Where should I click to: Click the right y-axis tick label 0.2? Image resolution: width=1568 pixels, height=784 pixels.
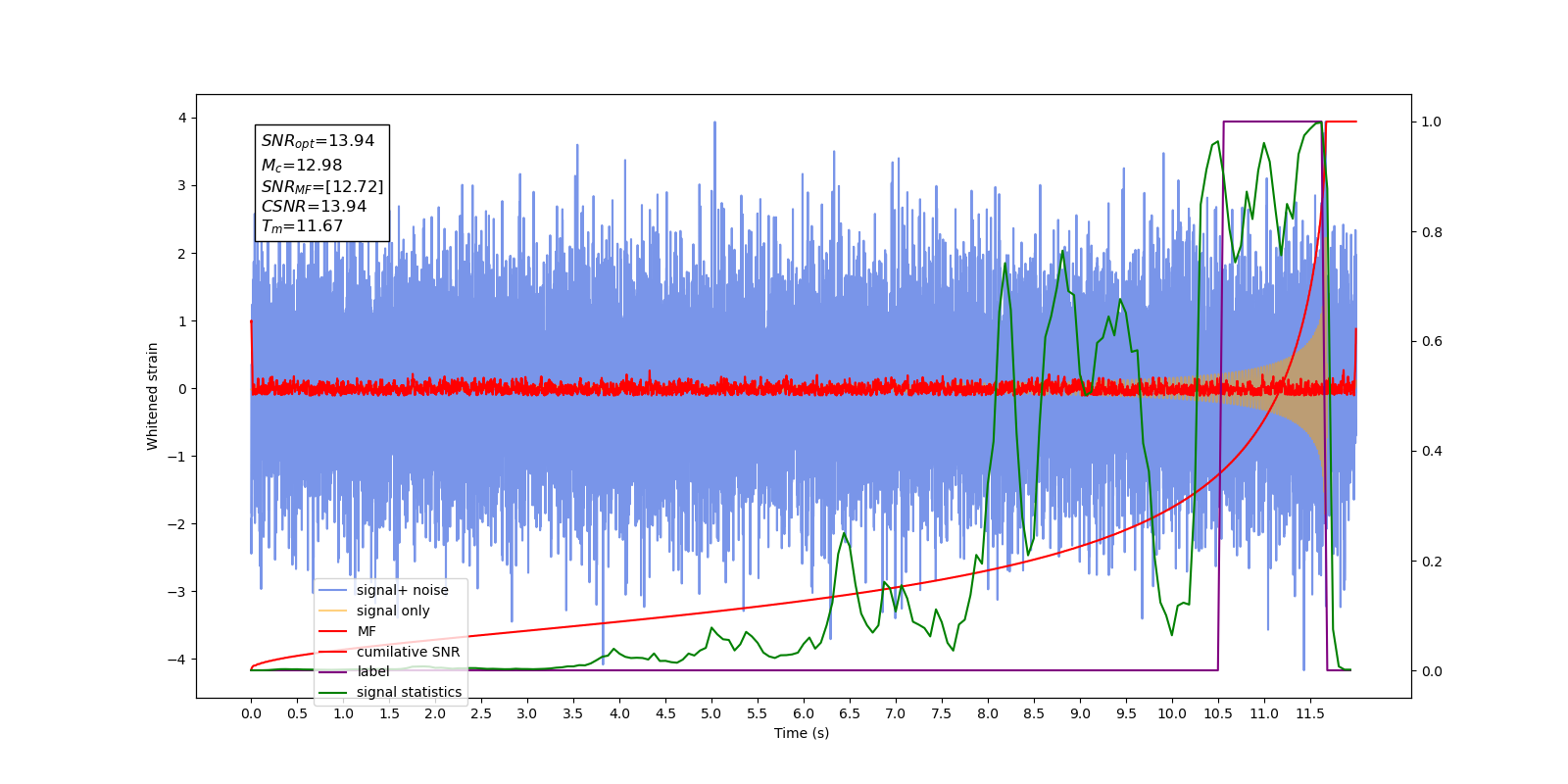coord(1432,562)
